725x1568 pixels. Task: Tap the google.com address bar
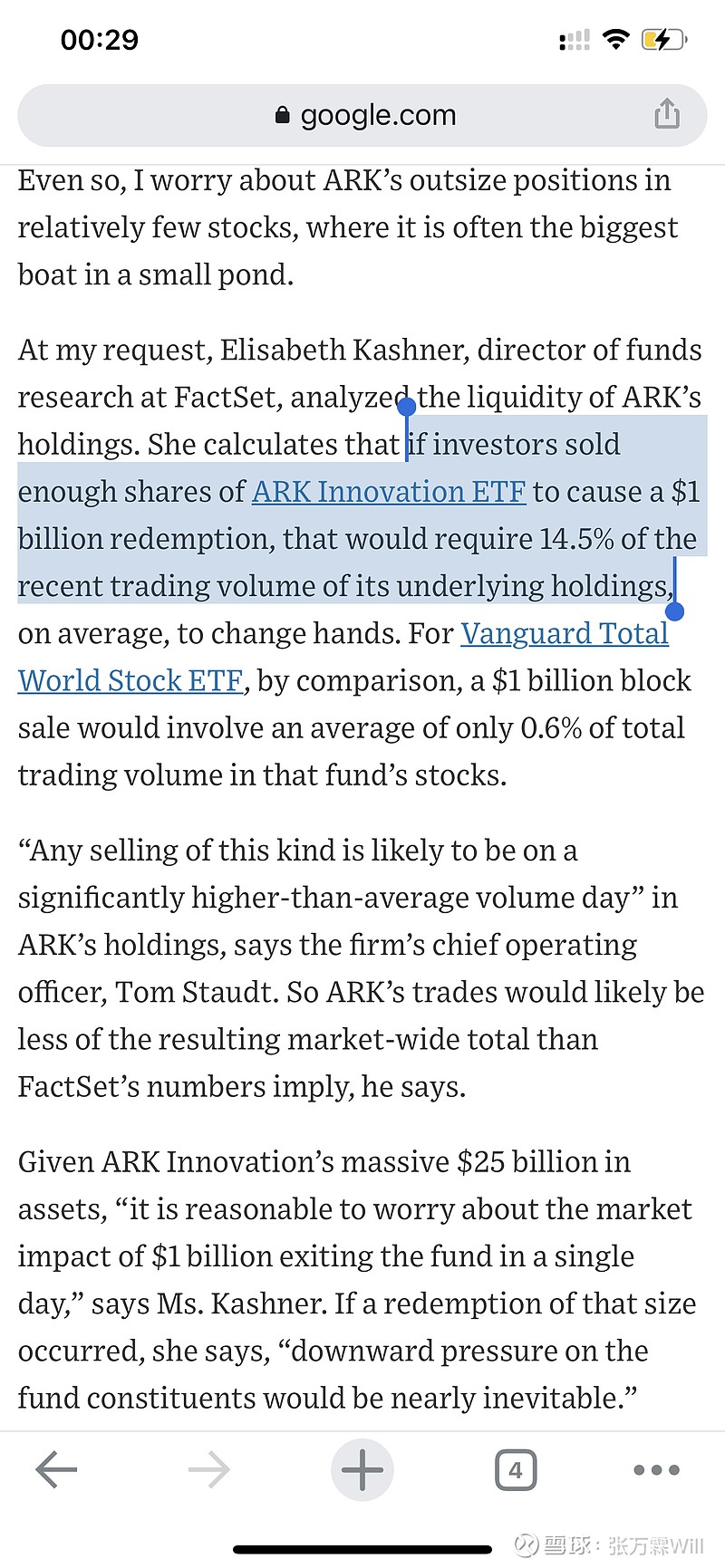click(x=362, y=115)
